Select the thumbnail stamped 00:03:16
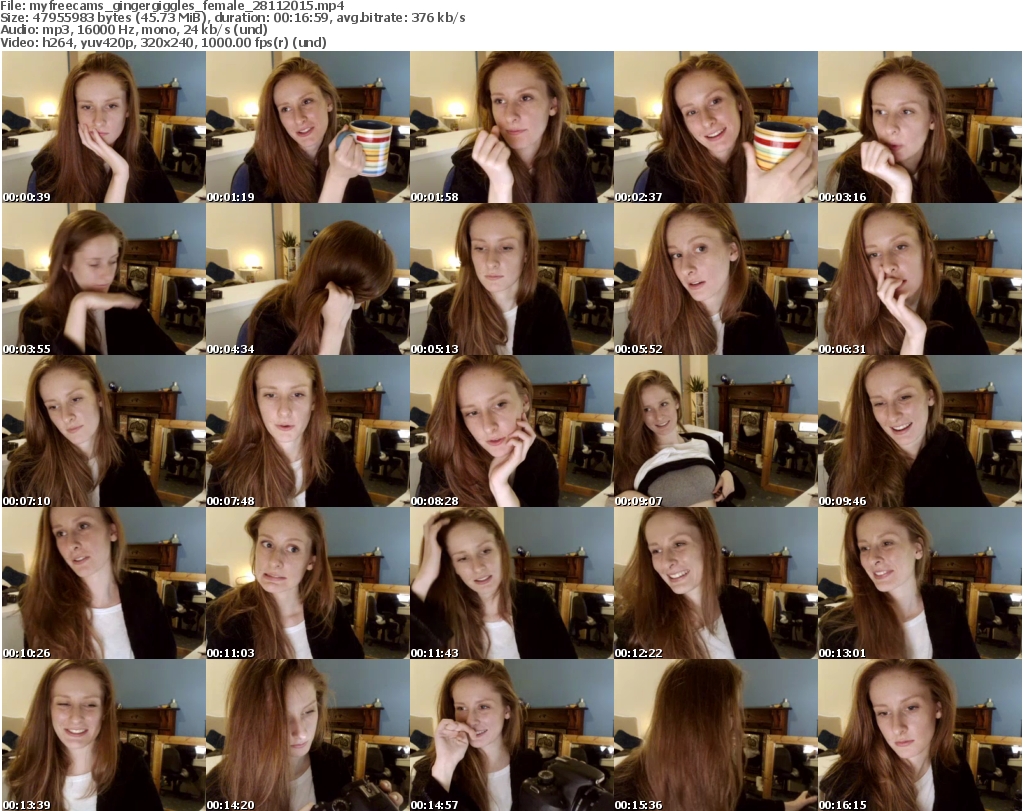 pyautogui.click(x=920, y=127)
